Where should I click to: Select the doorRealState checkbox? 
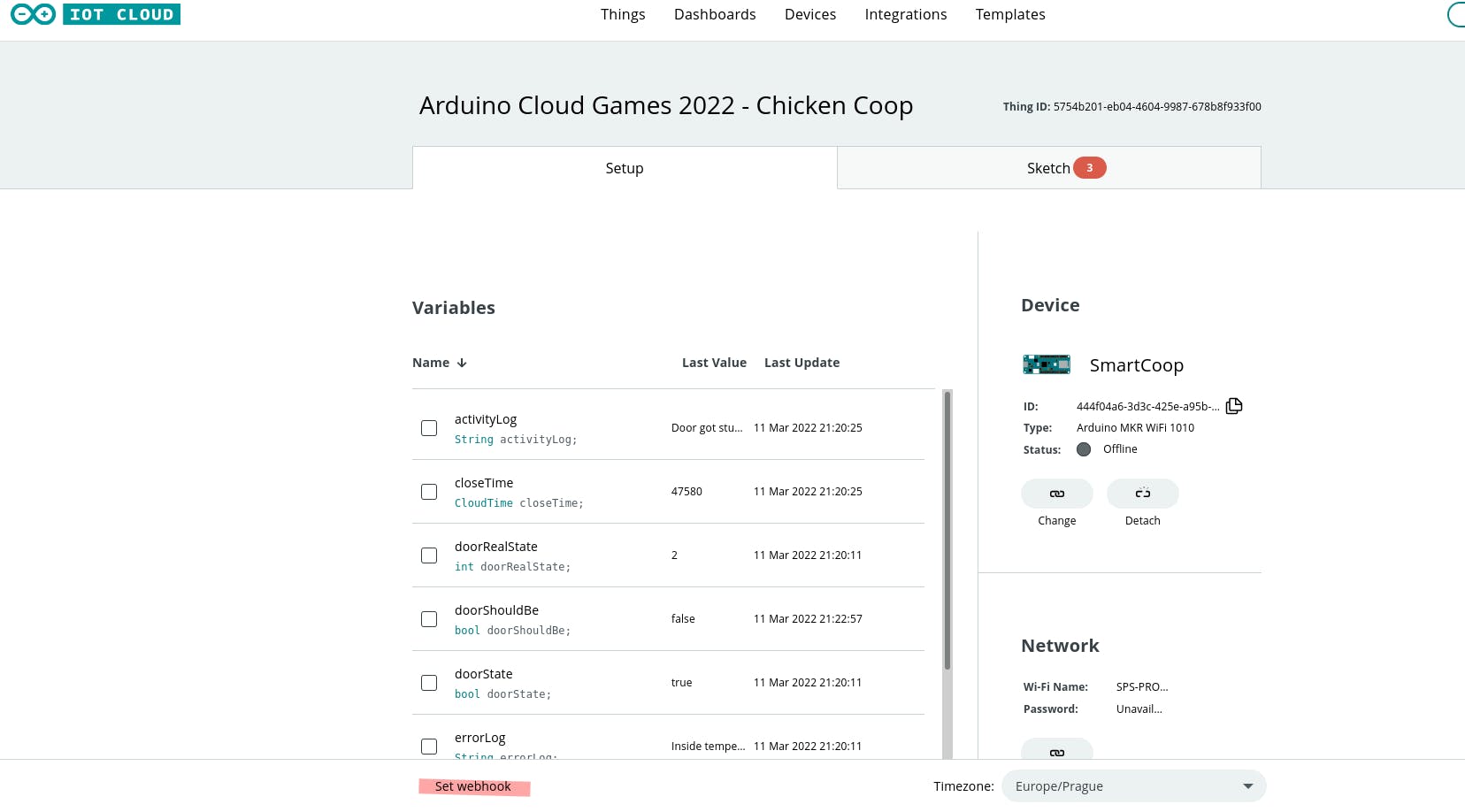click(429, 555)
